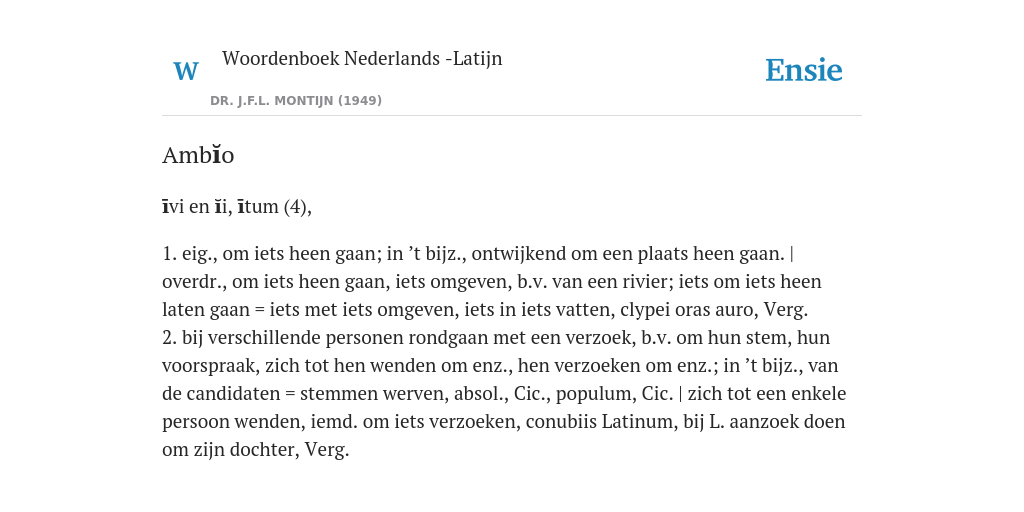Click the blue W dictionary icon

click(185, 71)
